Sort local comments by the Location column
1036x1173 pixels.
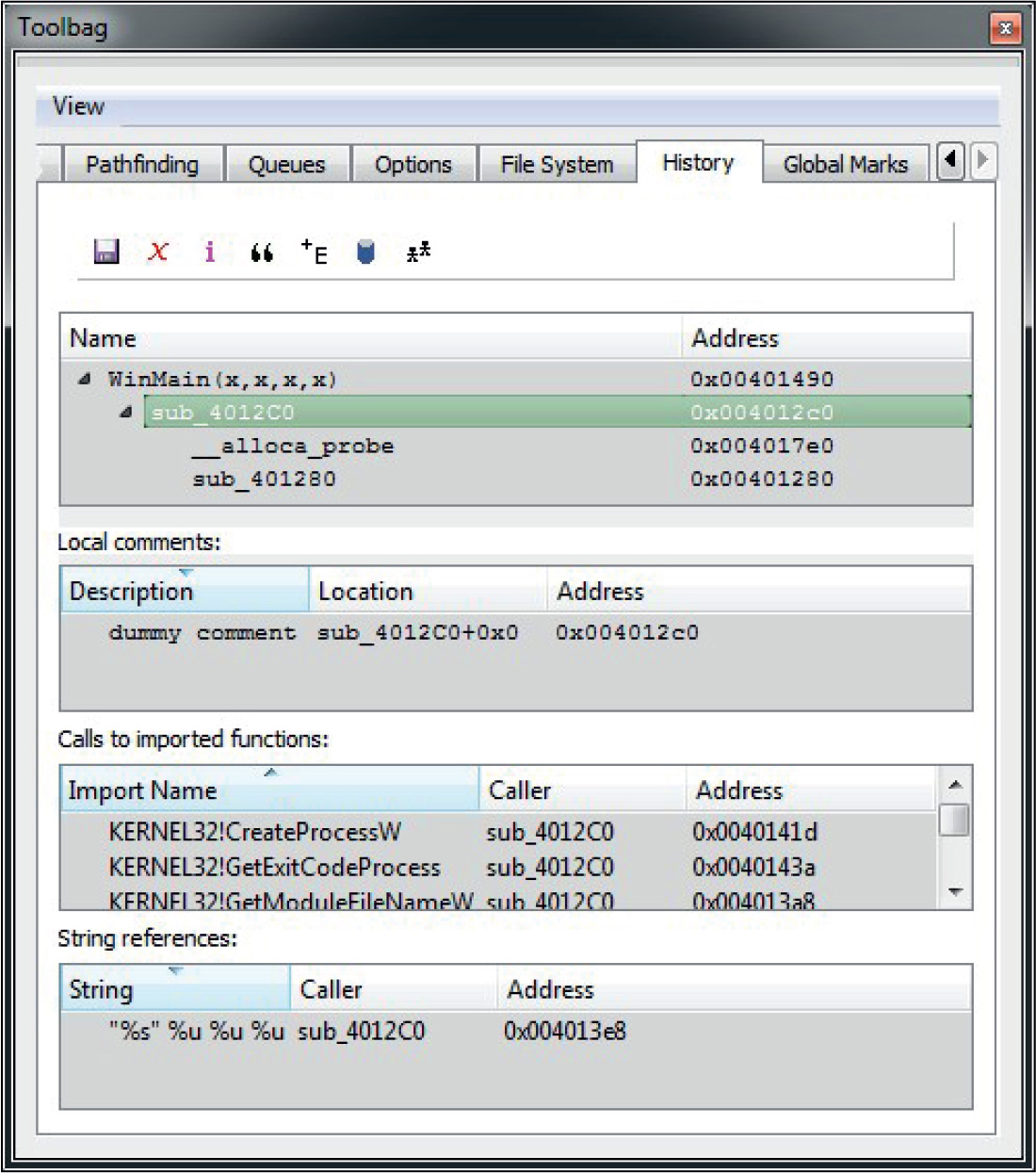[x=428, y=591]
